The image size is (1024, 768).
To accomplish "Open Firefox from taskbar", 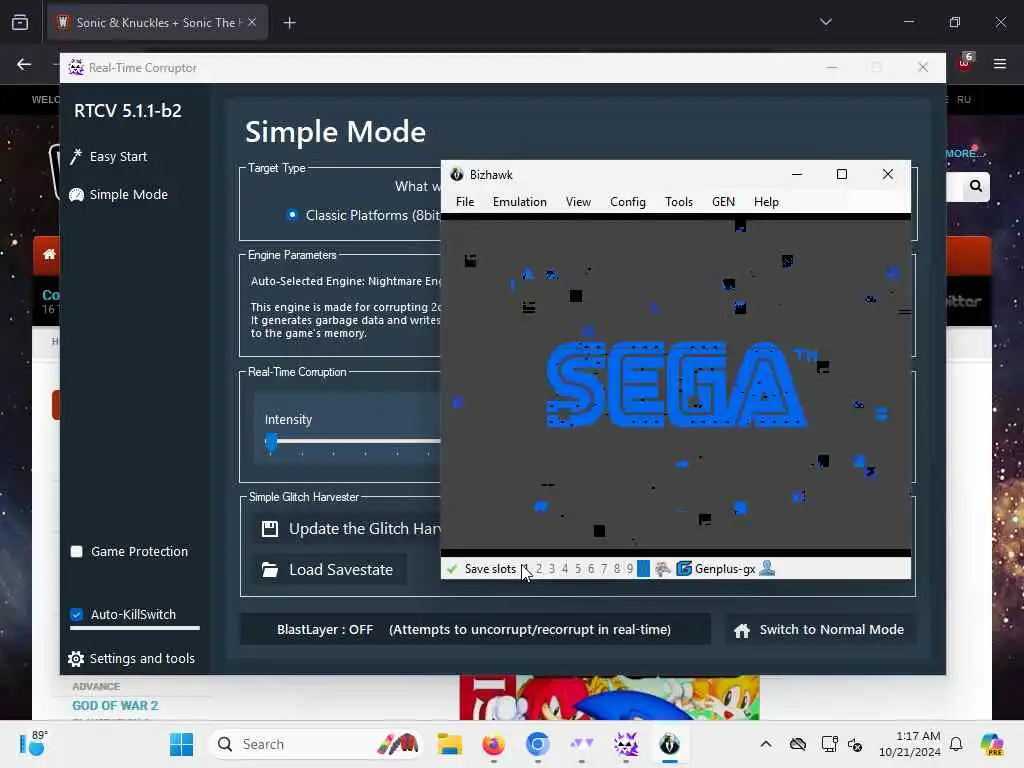I will click(x=494, y=744).
